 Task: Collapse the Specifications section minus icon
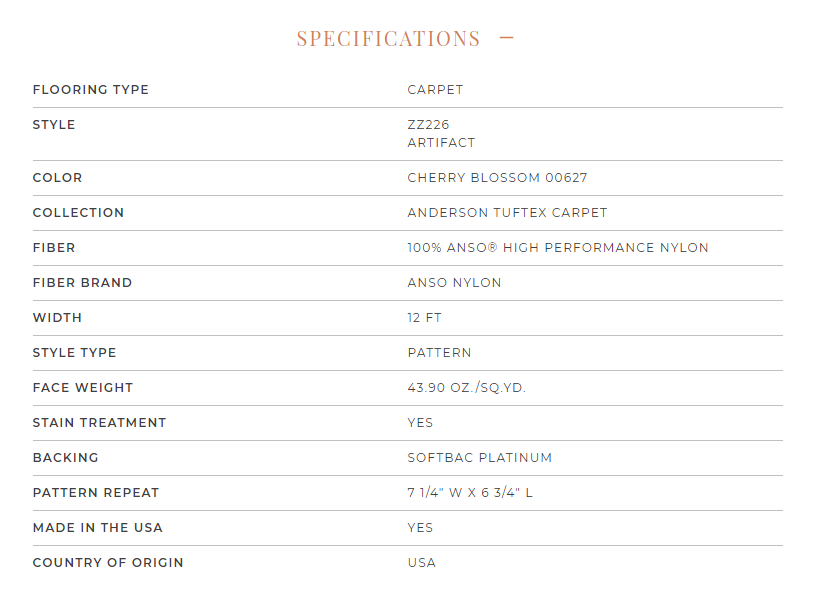pos(506,38)
